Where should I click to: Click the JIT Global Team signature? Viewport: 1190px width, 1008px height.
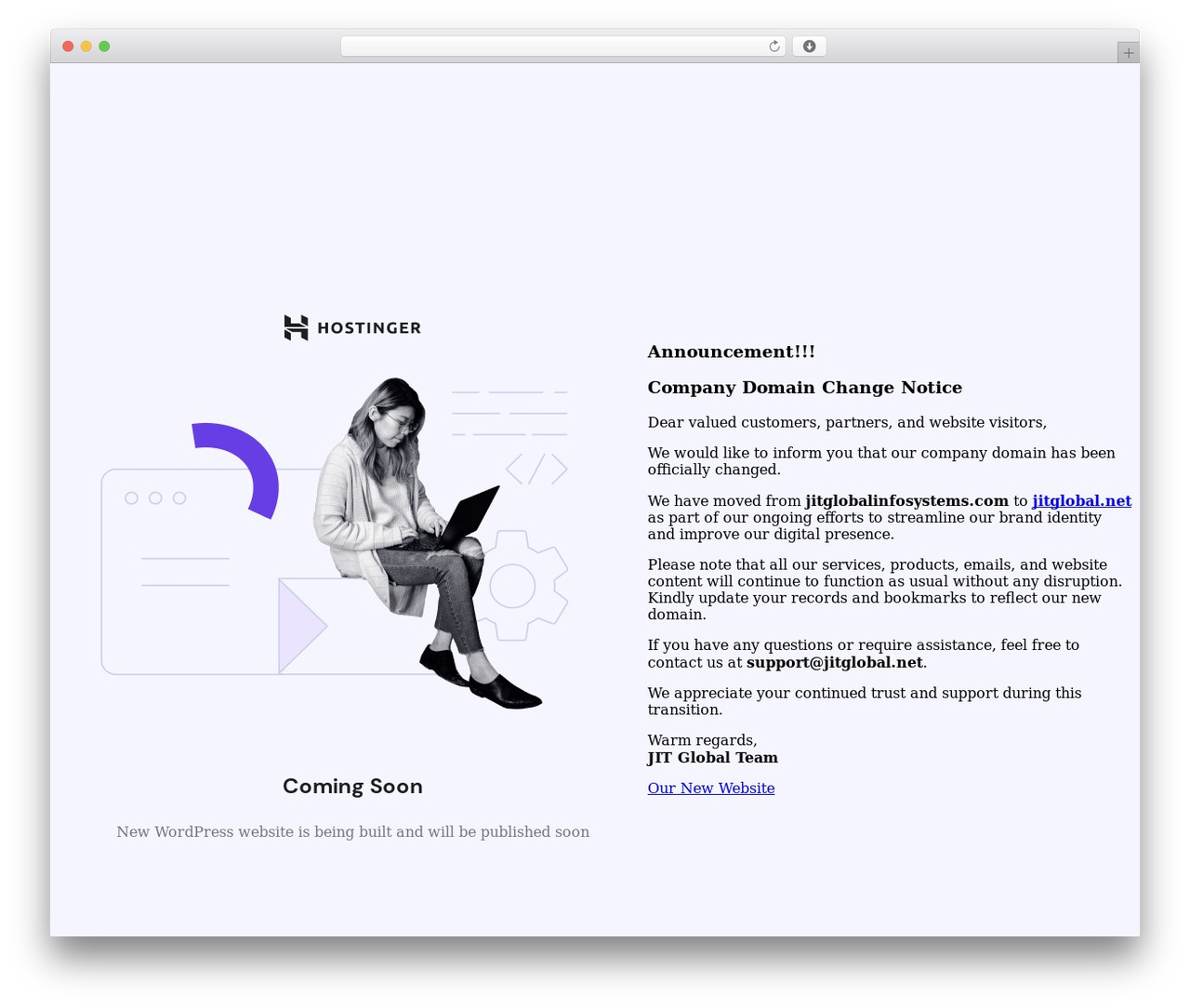[713, 758]
